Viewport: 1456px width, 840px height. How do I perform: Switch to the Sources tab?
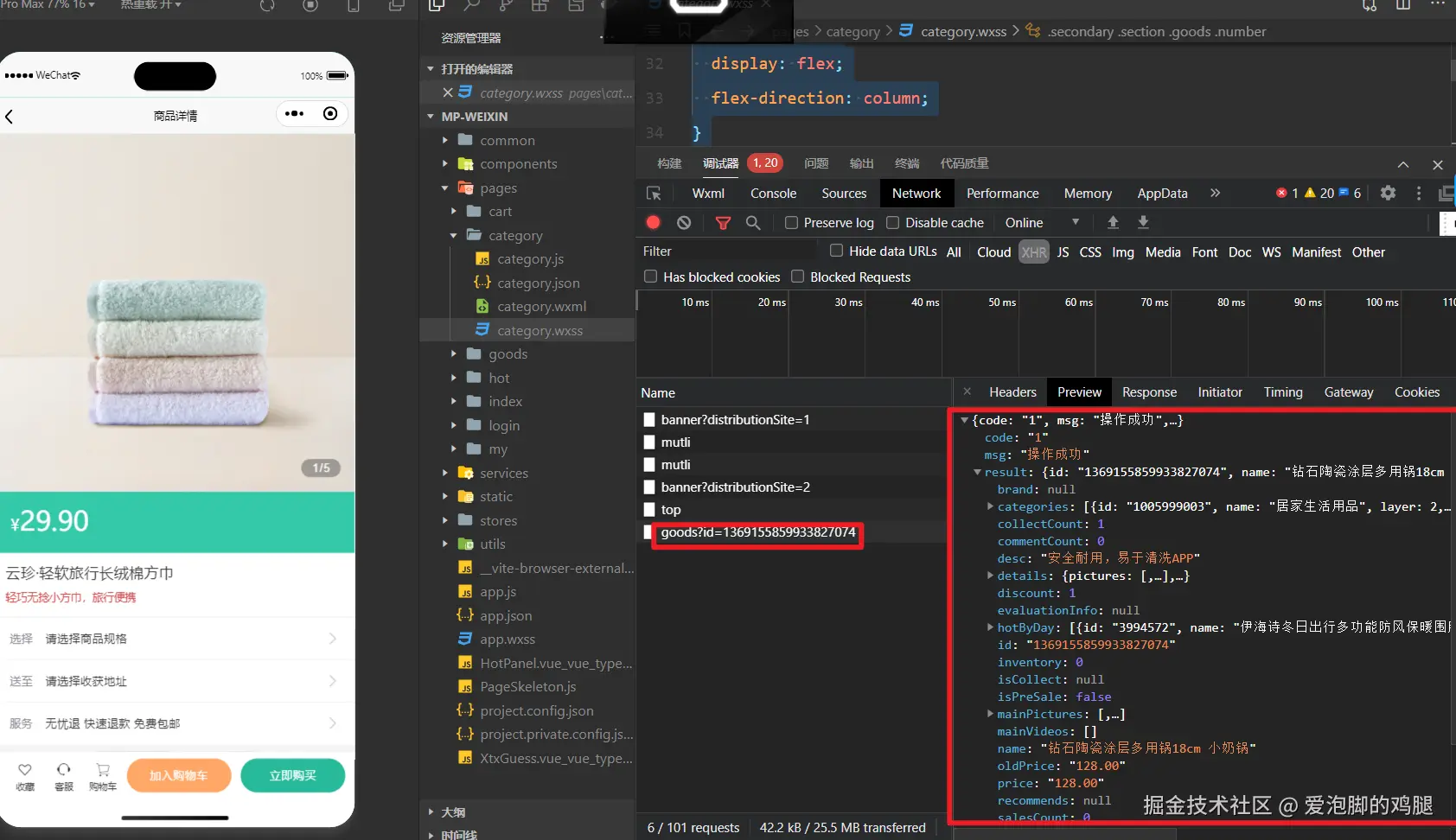844,194
